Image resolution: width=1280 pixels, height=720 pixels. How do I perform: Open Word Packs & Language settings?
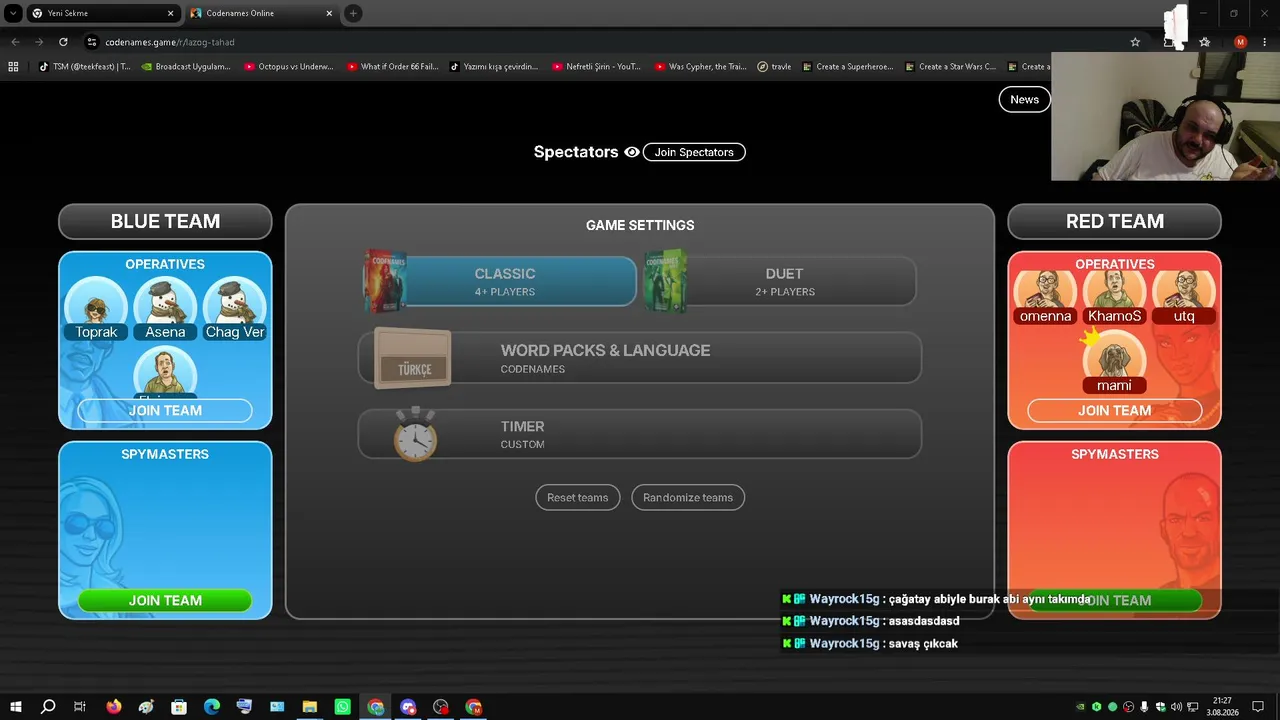640,358
